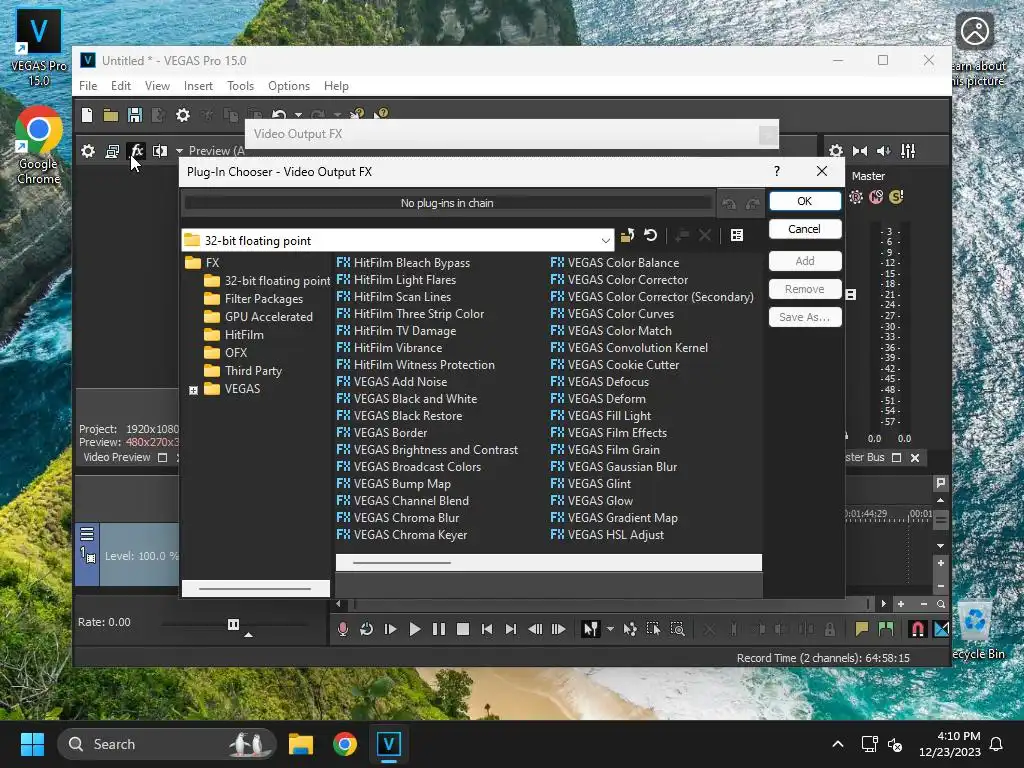
Task: Click Cancel in Plug-In Chooser
Action: pyautogui.click(x=805, y=229)
